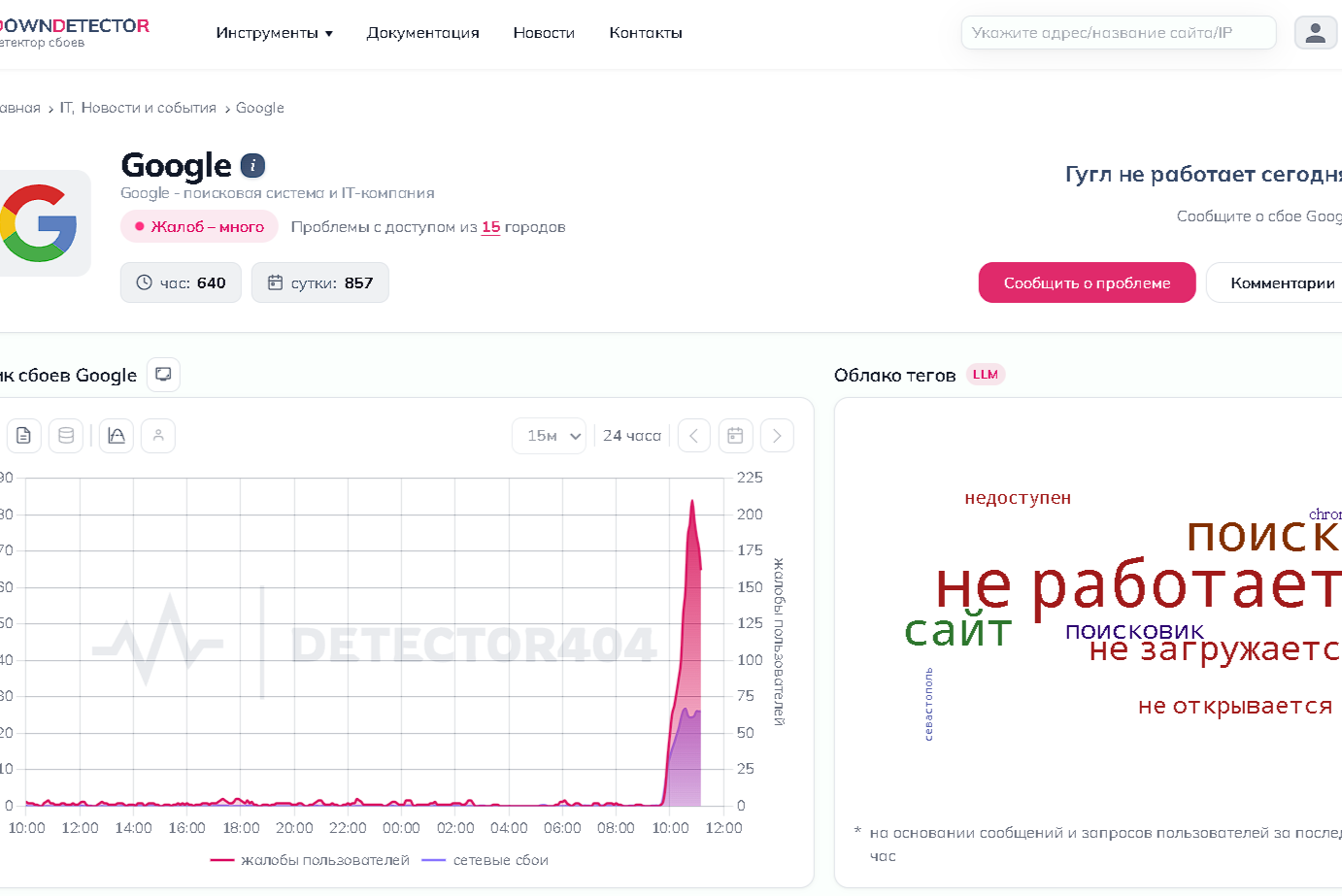Toggle сетевые сбои legend series
The image size is (1342, 896).
(486, 860)
